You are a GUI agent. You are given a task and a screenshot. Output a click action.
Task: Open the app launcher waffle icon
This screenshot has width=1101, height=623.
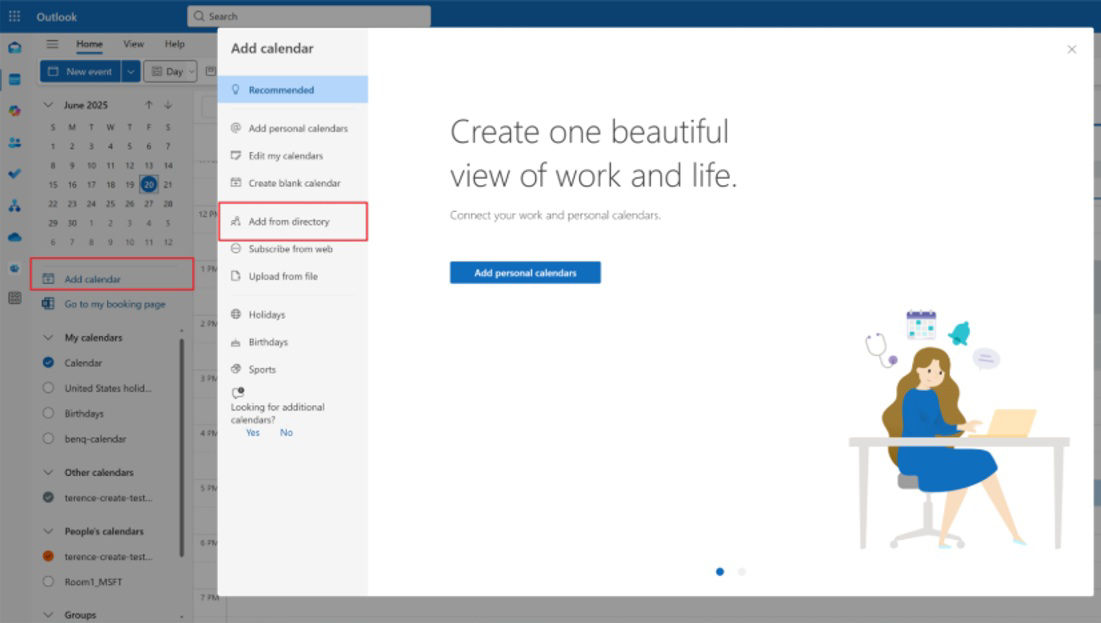14,16
